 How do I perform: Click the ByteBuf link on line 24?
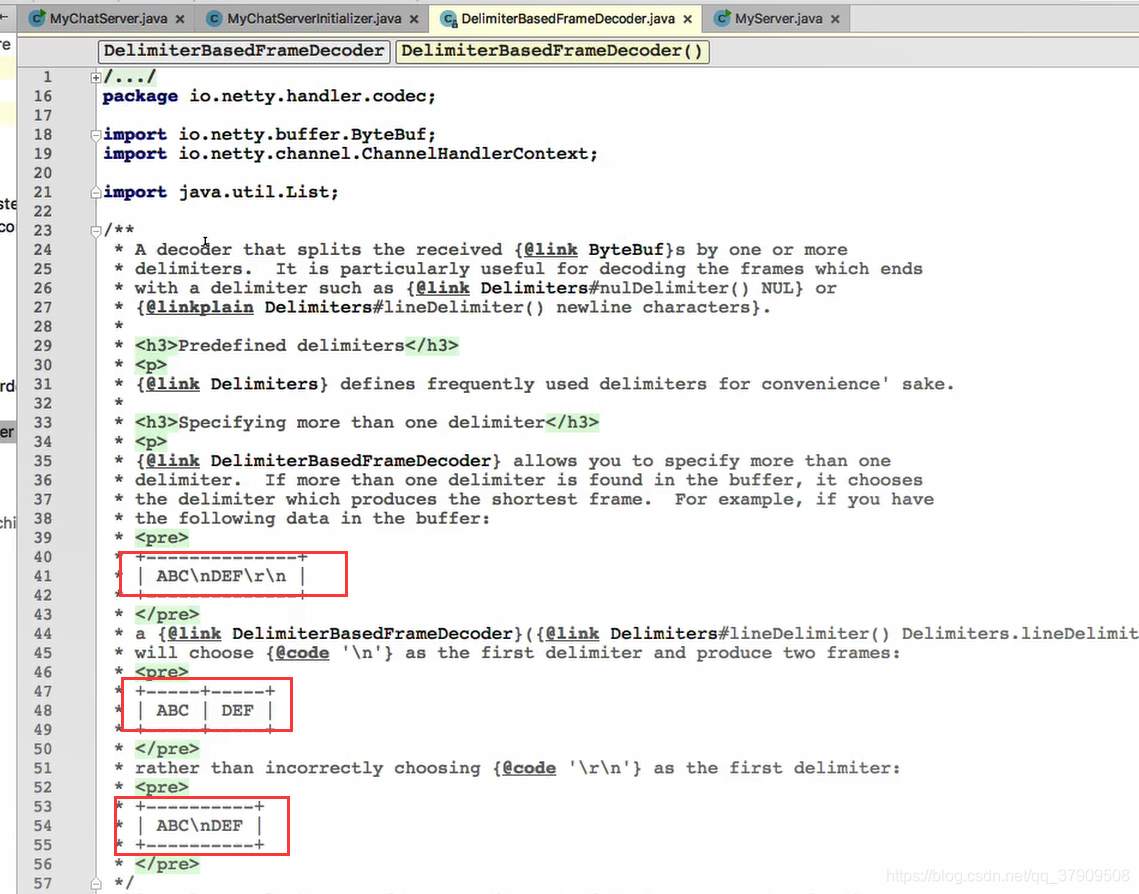pos(626,250)
